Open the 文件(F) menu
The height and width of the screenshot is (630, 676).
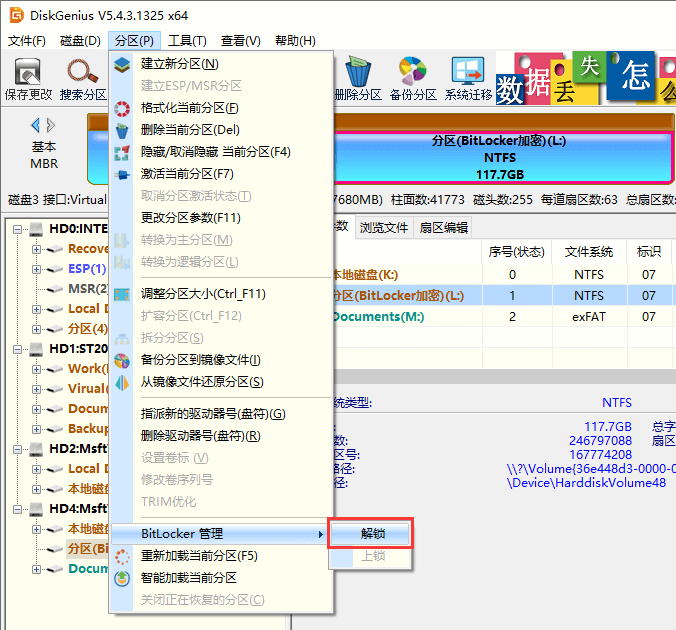click(27, 41)
